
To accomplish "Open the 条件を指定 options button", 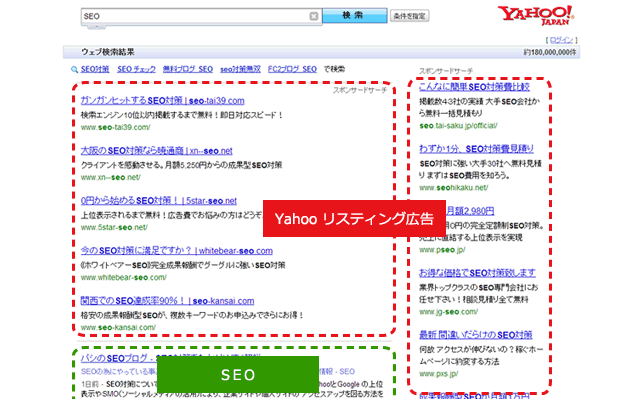I will tap(409, 16).
